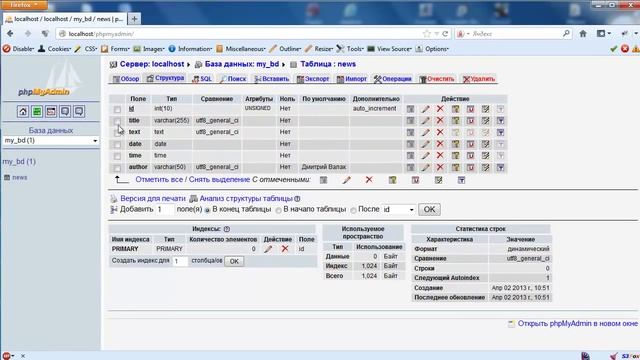Image resolution: width=640 pixels, height=360 pixels.
Task: Edit the author field with pencil icon
Action: 425,167
